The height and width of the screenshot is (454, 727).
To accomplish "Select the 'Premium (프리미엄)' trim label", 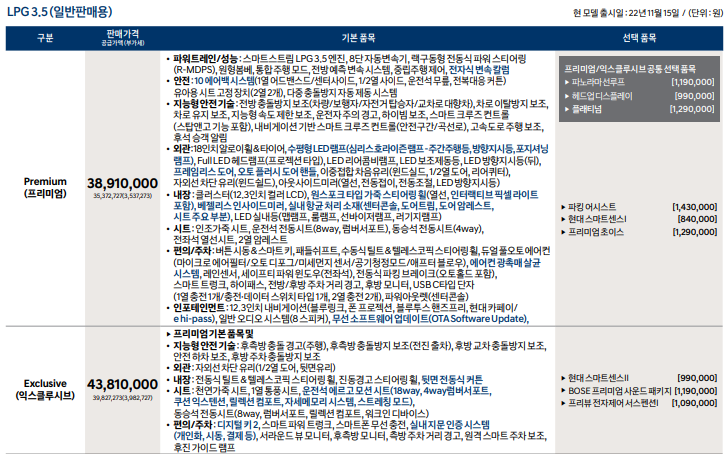I will click(x=45, y=187).
